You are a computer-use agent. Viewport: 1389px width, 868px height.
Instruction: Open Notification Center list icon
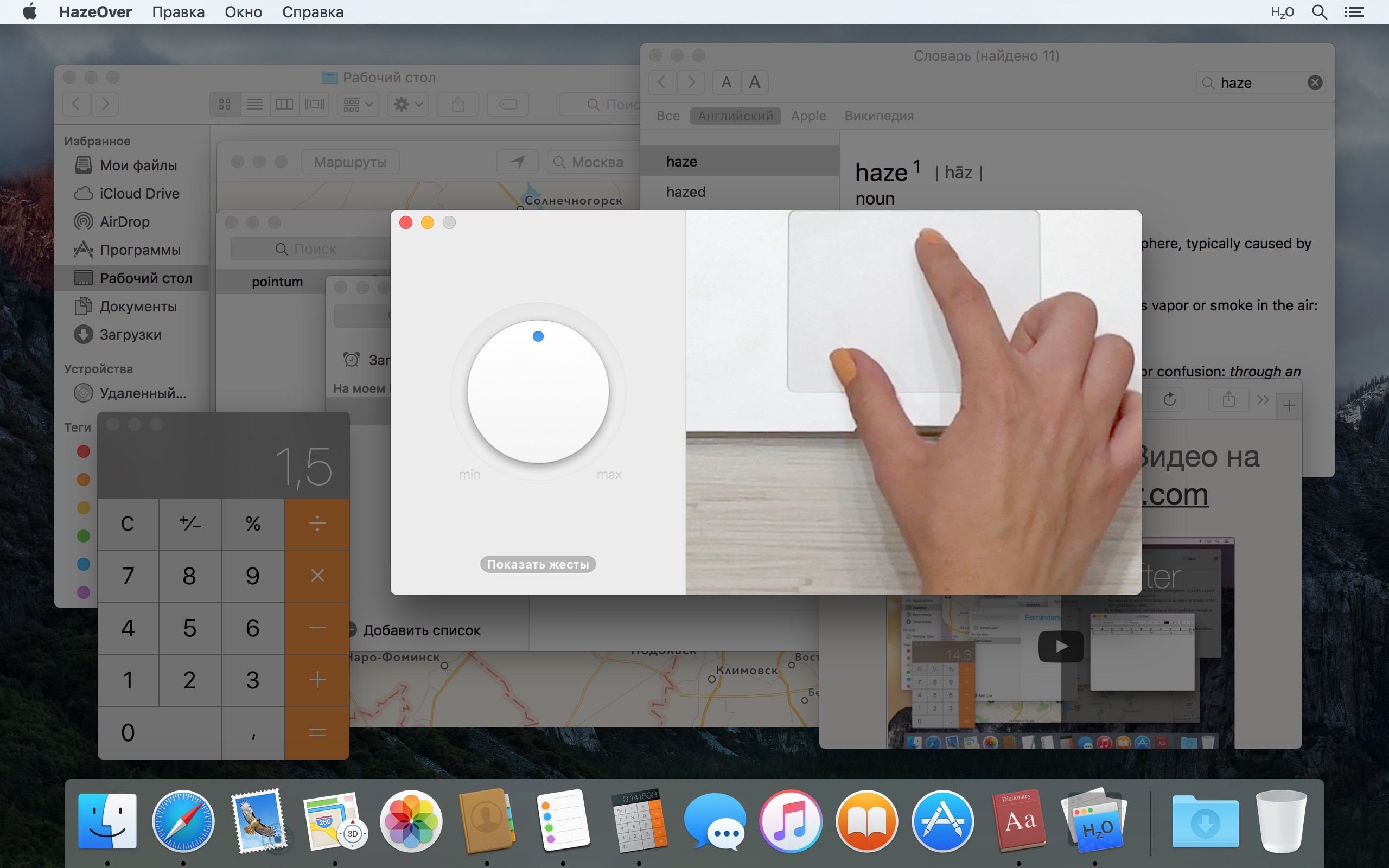[x=1354, y=12]
